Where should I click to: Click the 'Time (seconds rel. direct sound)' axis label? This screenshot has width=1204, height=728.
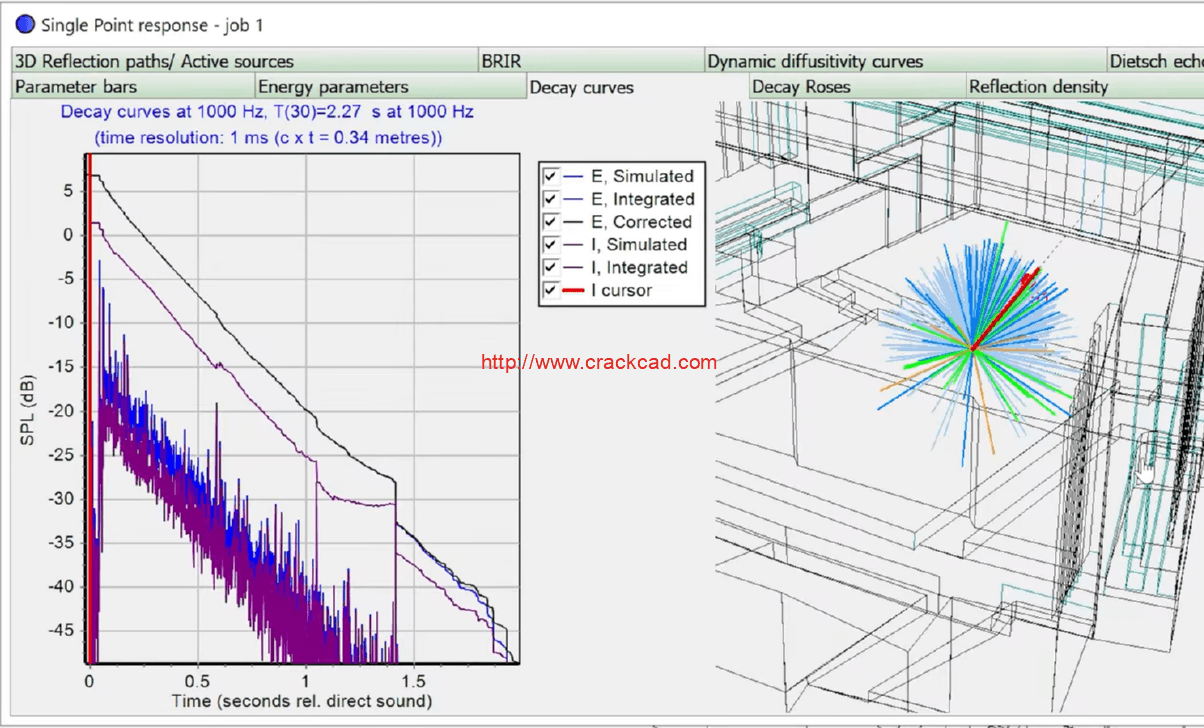pos(302,700)
